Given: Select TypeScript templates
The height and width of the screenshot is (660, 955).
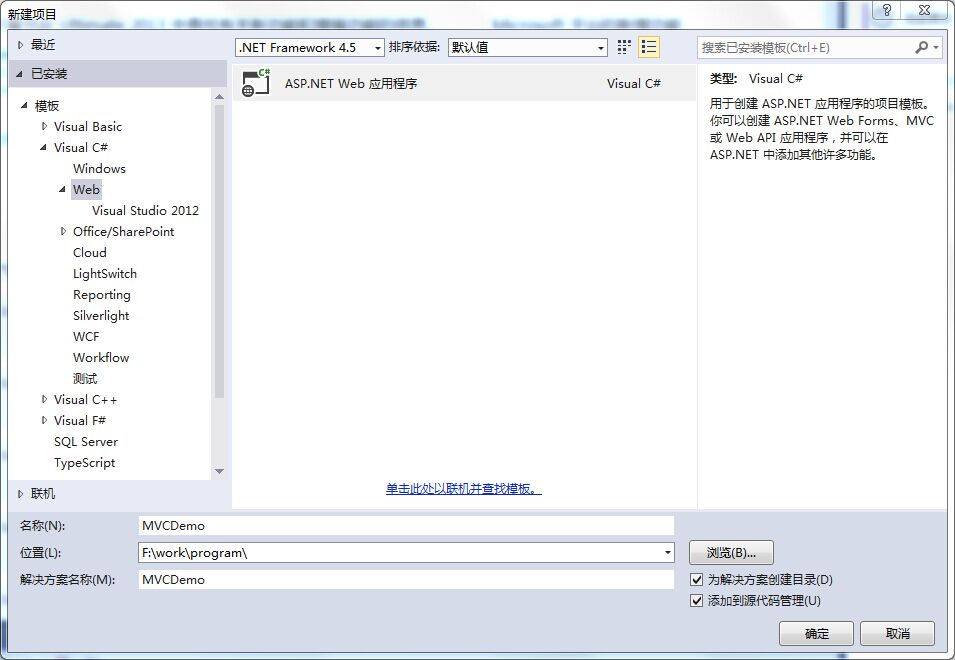Looking at the screenshot, I should 85,463.
